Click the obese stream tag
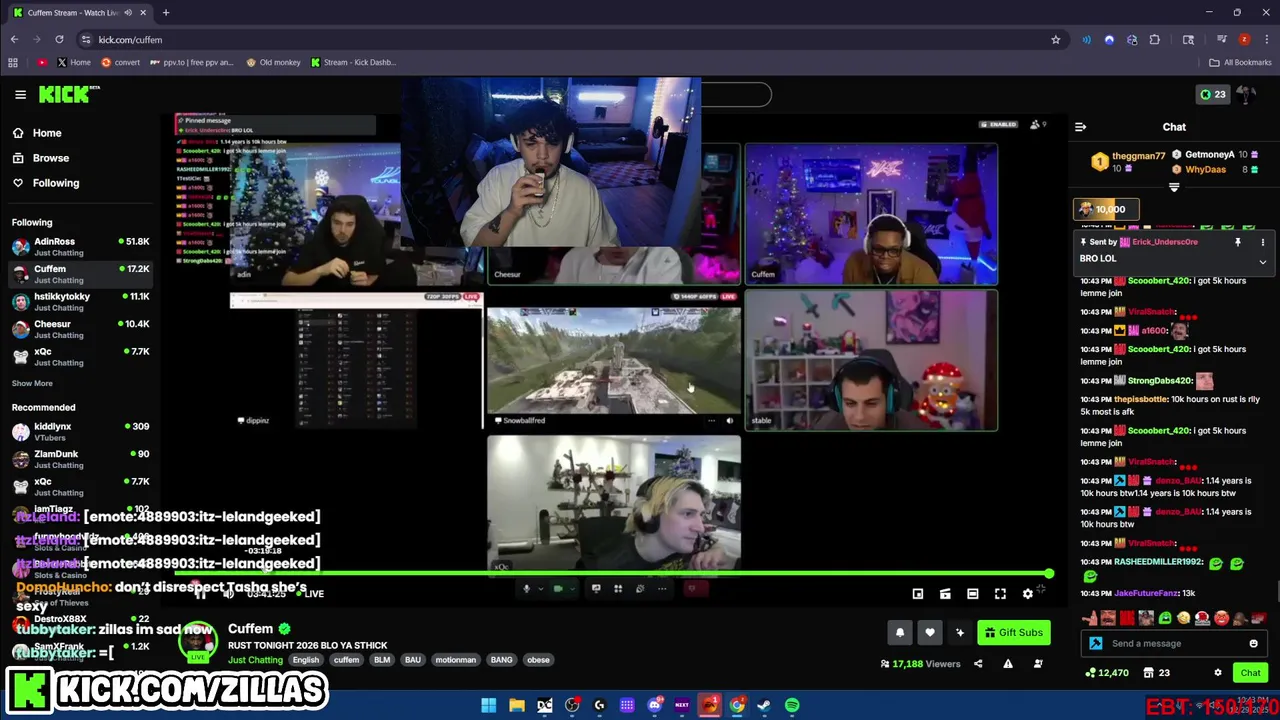Image resolution: width=1280 pixels, height=720 pixels. click(x=538, y=660)
